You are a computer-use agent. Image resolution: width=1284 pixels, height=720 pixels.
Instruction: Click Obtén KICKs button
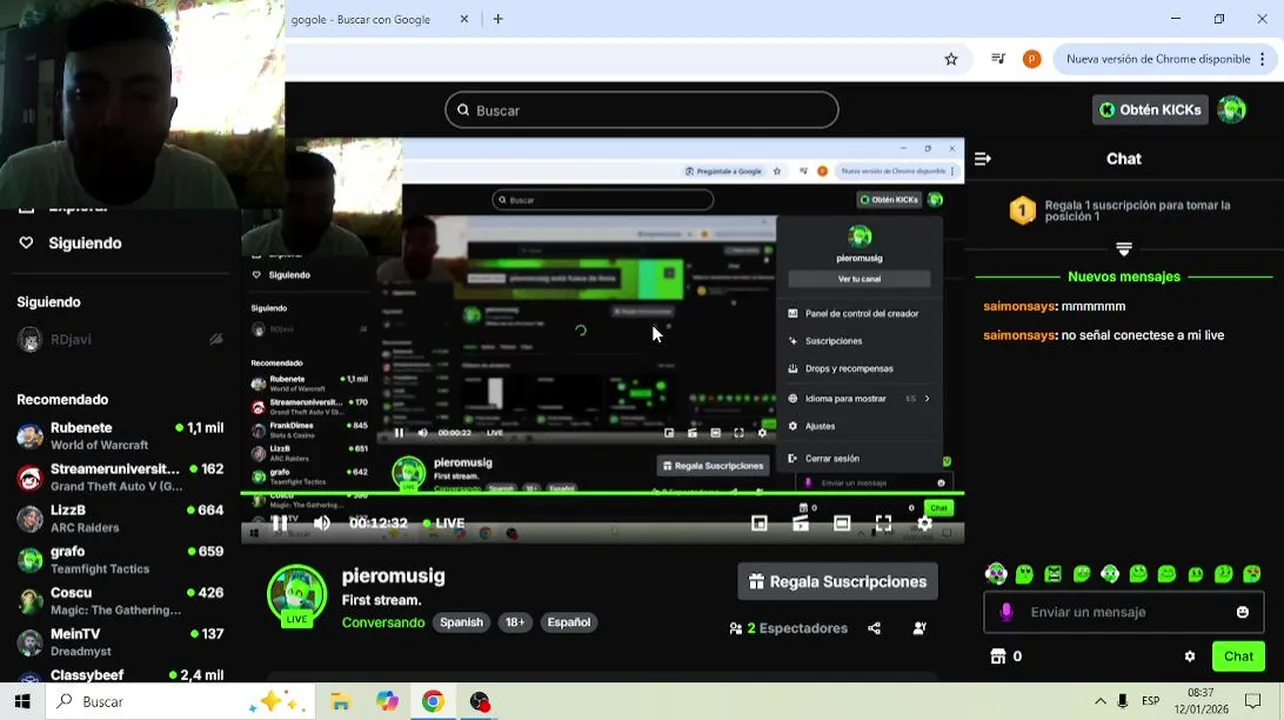pos(1150,110)
